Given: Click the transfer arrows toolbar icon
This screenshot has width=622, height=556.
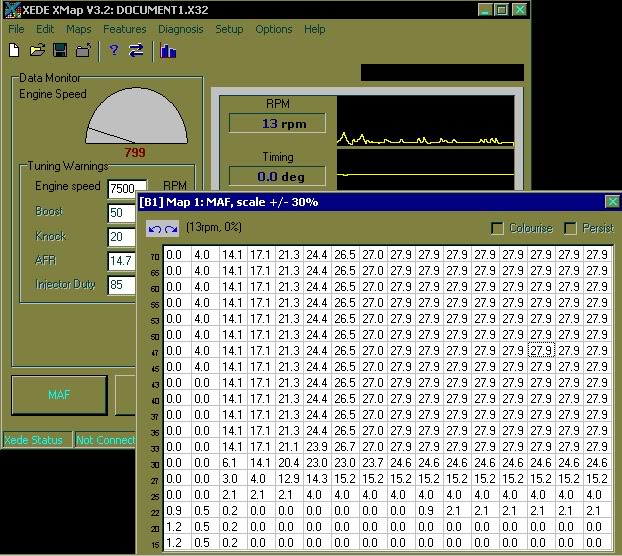Looking at the screenshot, I should pos(136,50).
